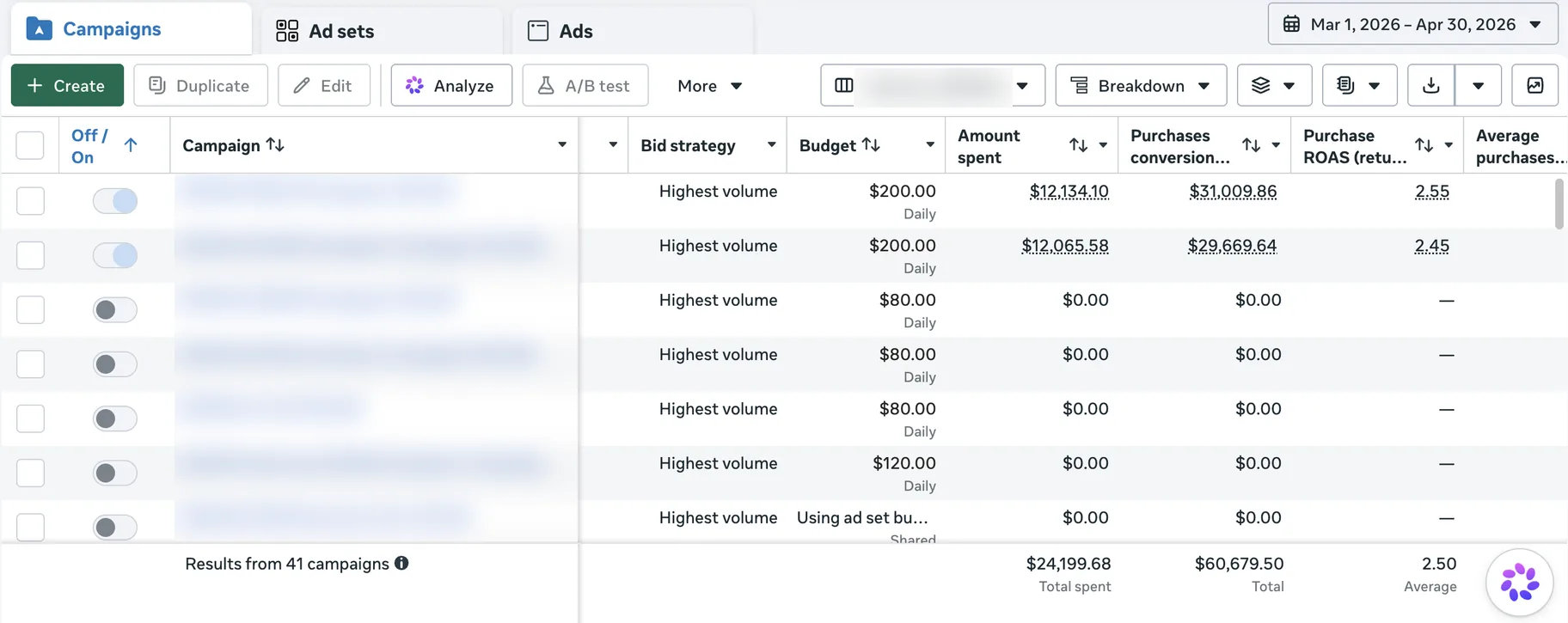Turn on the ad set budget campaign
Image resolution: width=1568 pixels, height=623 pixels.
click(x=115, y=527)
